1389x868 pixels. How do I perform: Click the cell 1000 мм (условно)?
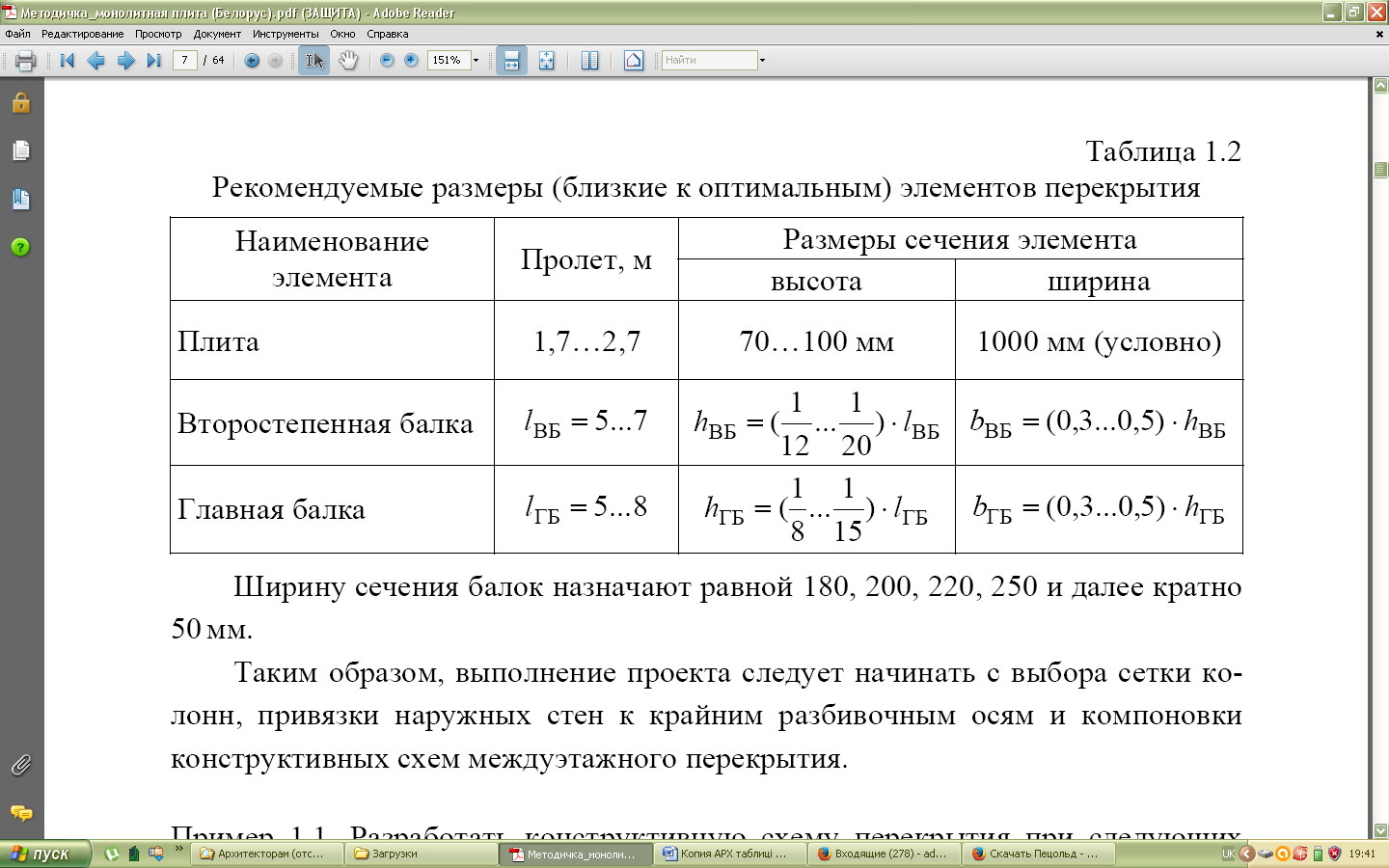point(1099,341)
